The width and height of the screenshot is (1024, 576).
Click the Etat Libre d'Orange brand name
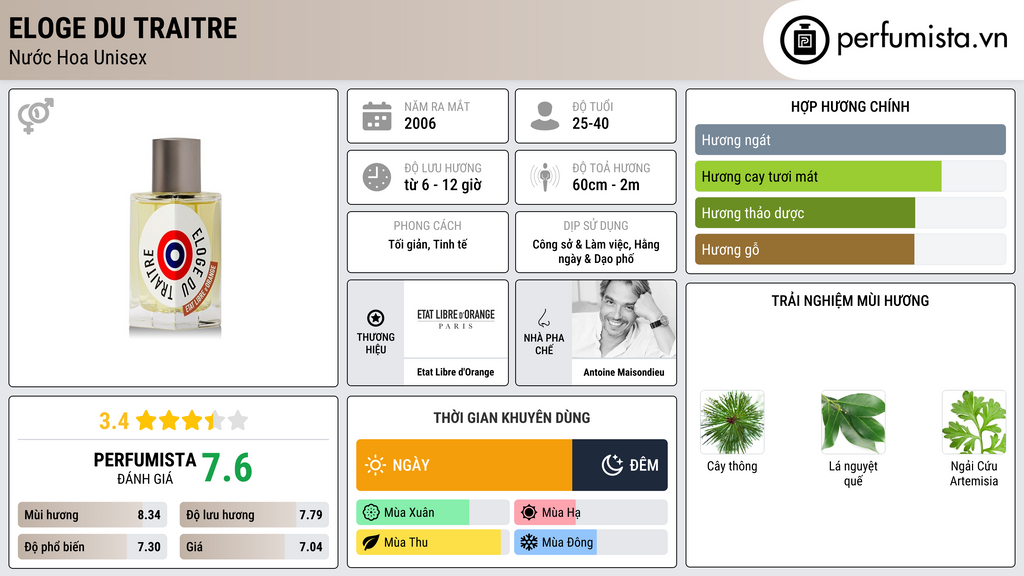coord(455,372)
